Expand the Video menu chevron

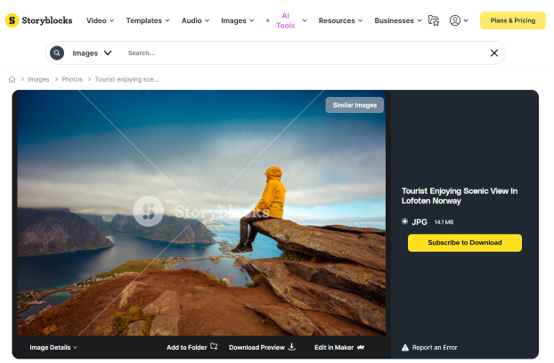click(112, 21)
